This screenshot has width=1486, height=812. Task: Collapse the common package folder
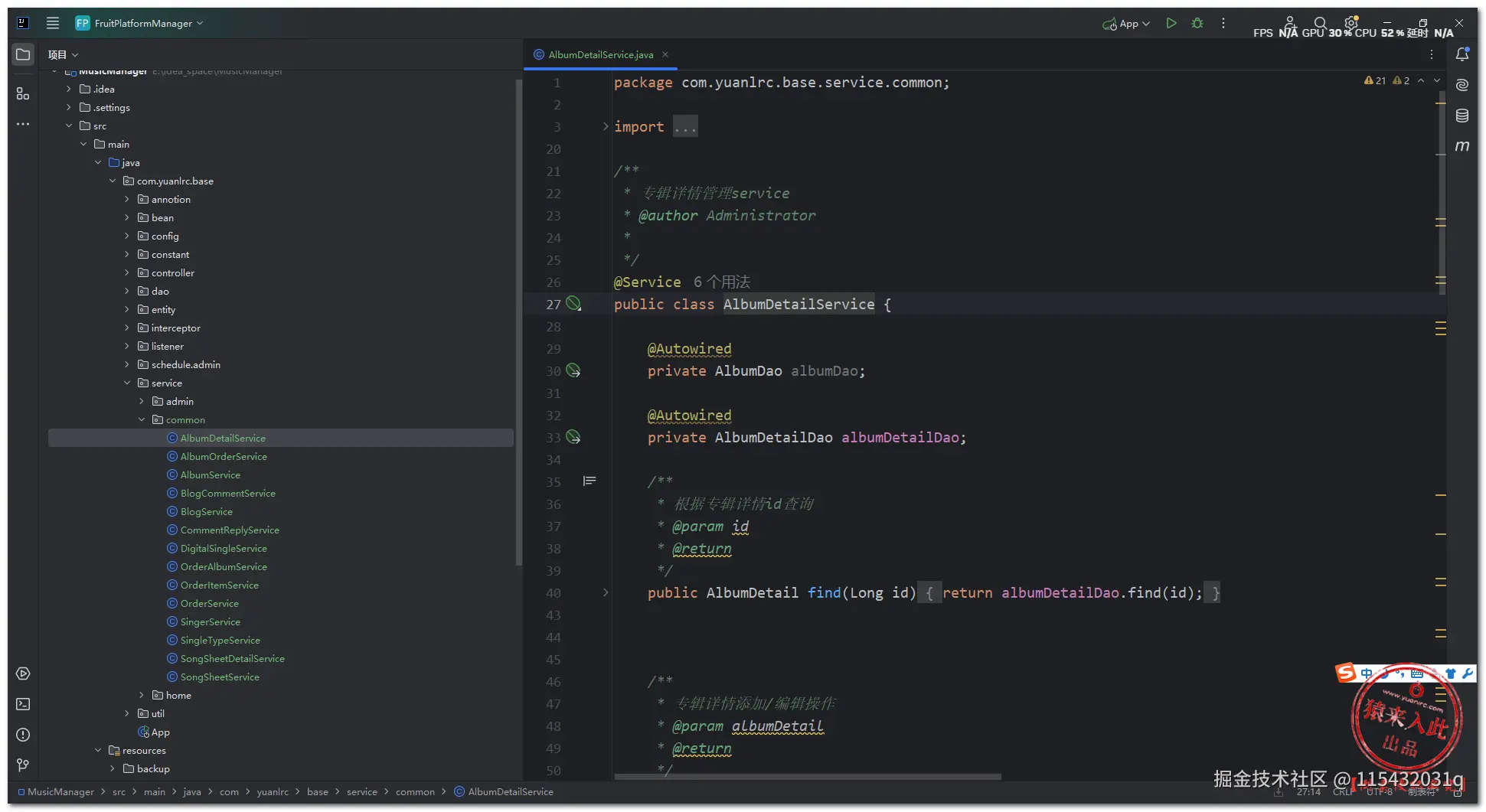click(x=142, y=420)
